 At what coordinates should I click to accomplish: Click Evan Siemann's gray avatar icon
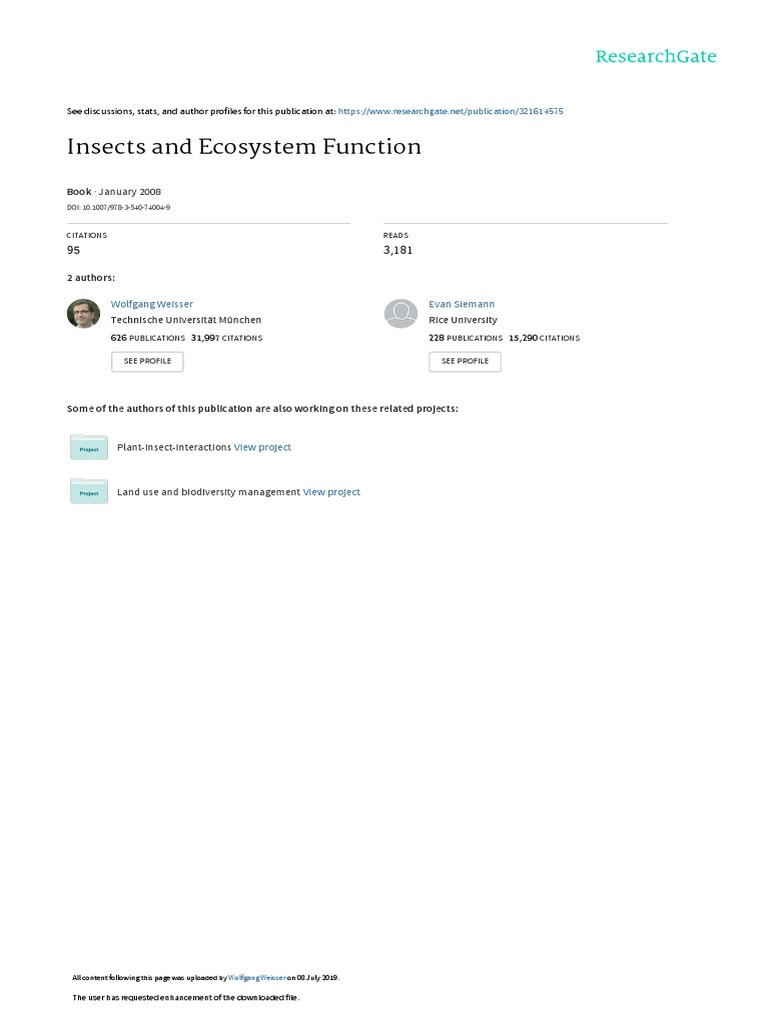point(401,314)
